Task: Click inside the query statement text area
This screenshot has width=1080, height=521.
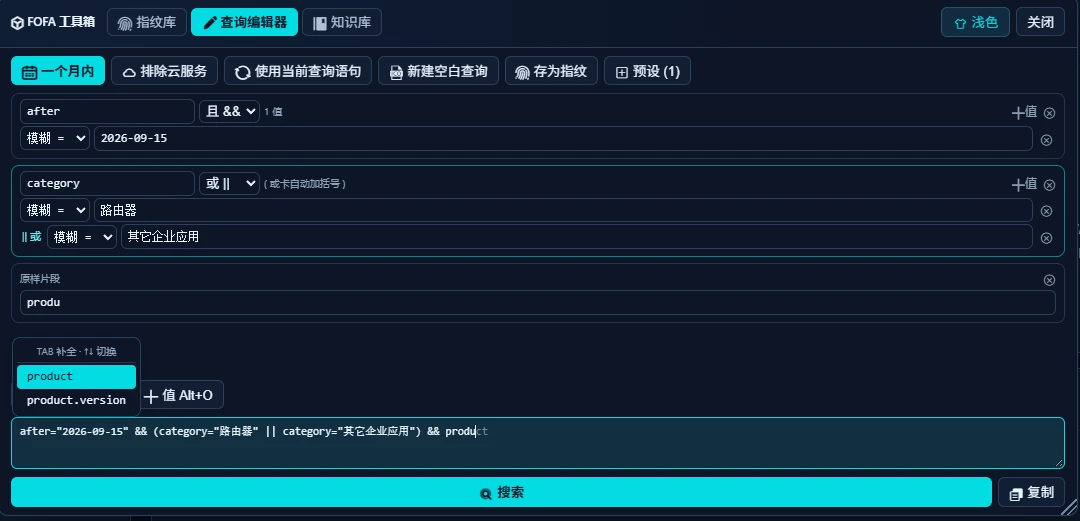Action: 538,443
